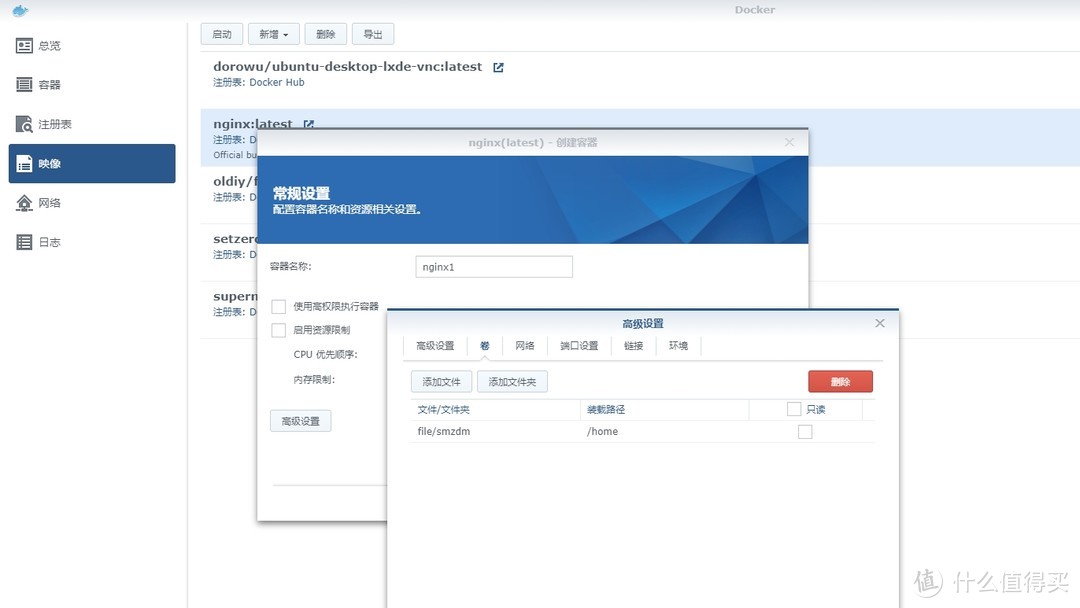The height and width of the screenshot is (608, 1080).
Task: Switch to the 端口设置 tab
Action: 579,346
